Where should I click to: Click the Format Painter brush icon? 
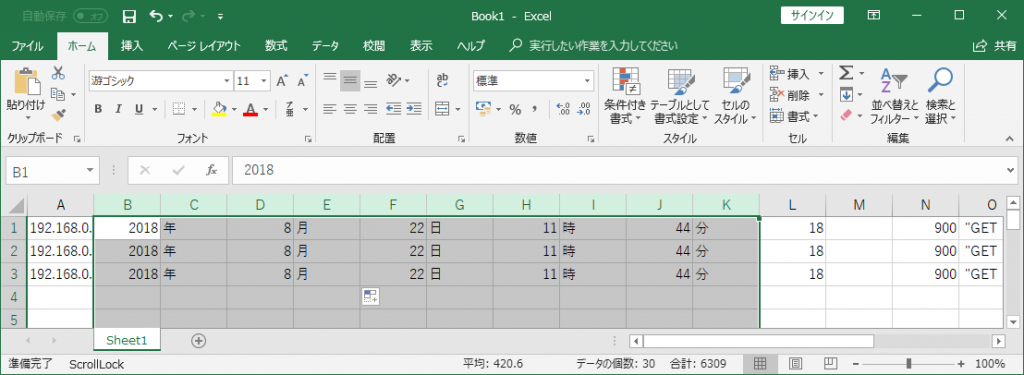(x=58, y=115)
